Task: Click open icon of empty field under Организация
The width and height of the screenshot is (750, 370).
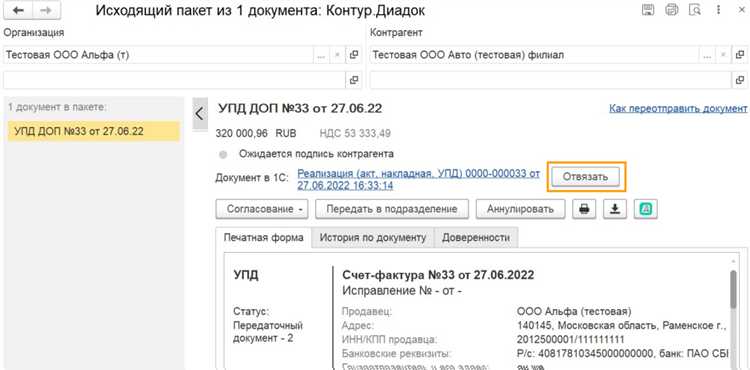Action: 354,80
